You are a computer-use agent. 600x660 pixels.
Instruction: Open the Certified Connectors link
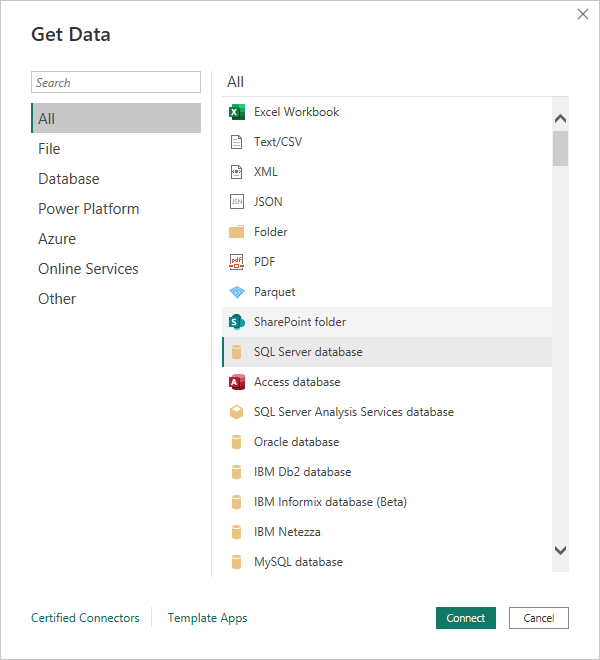(85, 618)
